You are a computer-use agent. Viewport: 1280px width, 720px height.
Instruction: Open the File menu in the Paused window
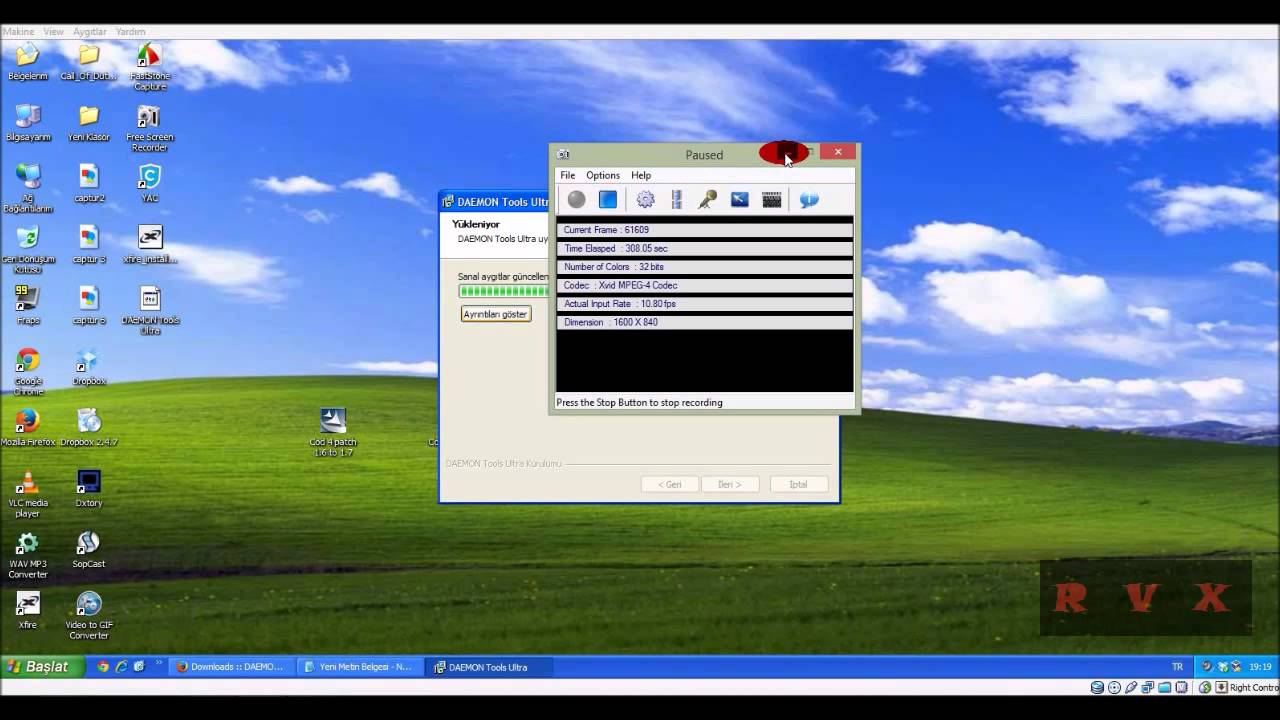(568, 175)
